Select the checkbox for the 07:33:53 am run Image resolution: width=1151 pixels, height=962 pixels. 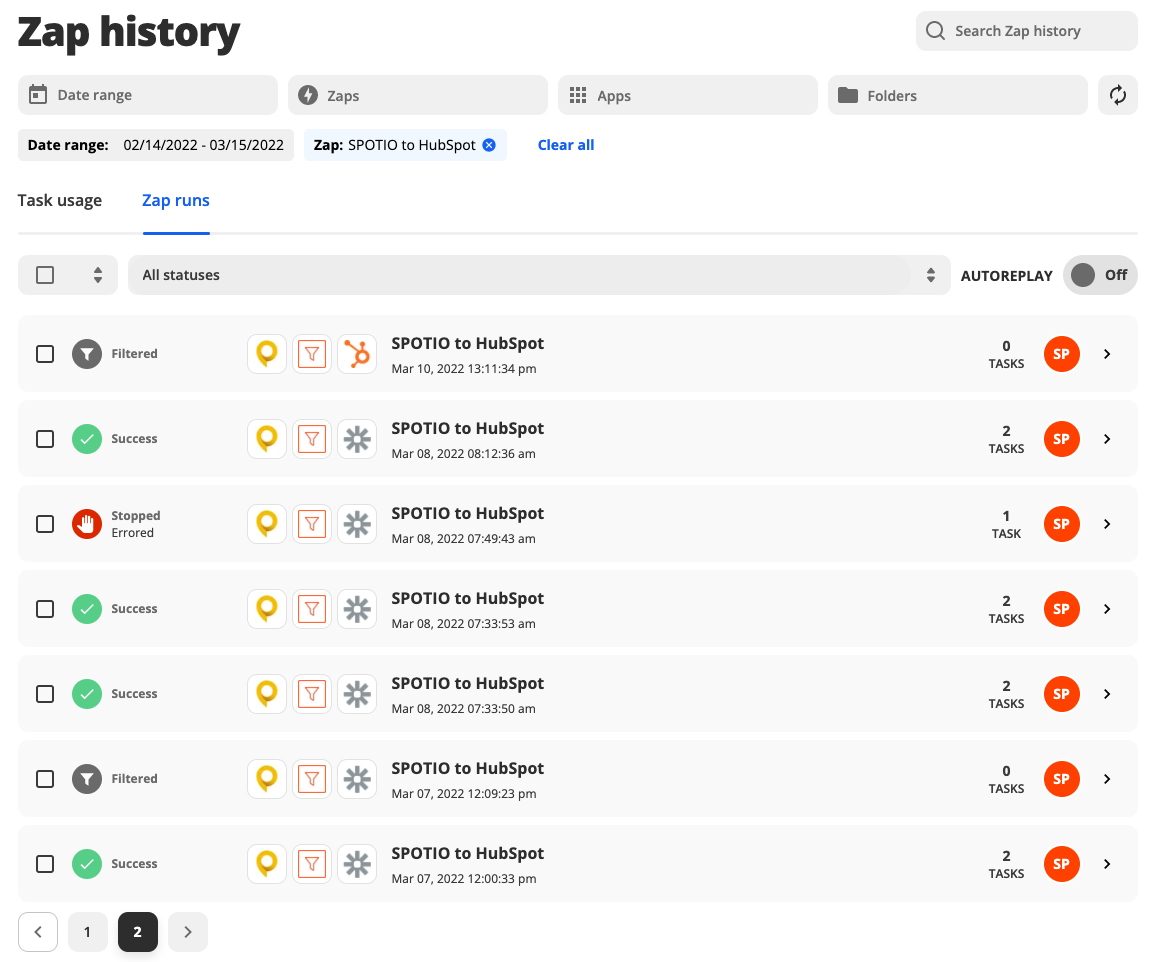[46, 610]
